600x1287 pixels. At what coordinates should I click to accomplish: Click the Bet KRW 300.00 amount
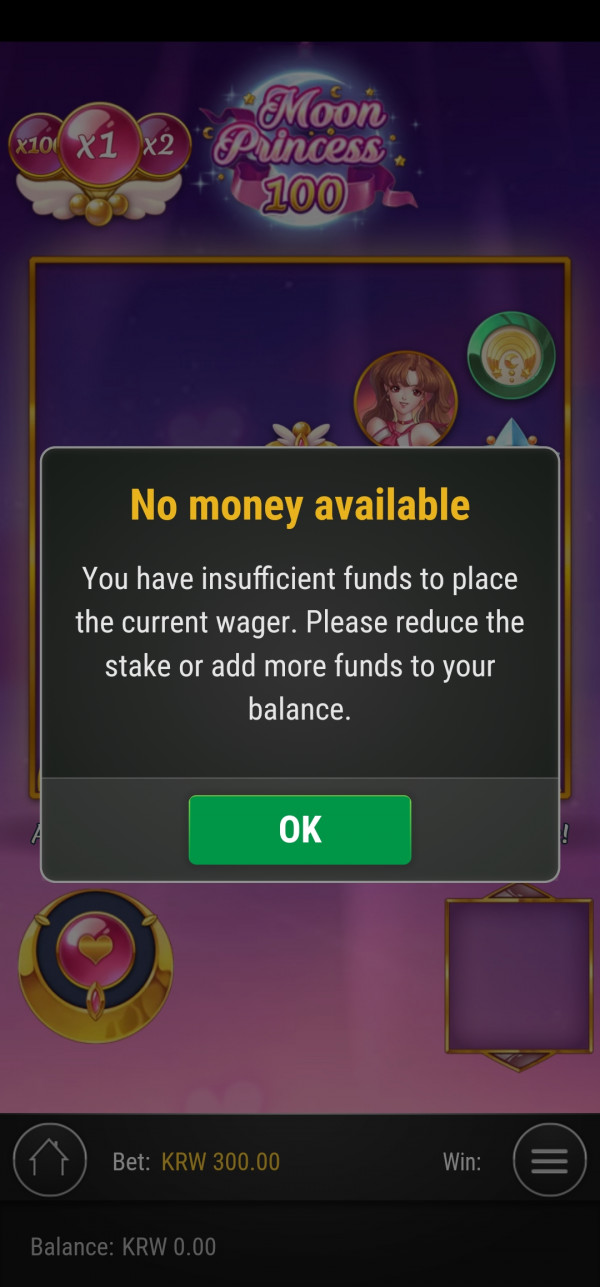tap(220, 1161)
